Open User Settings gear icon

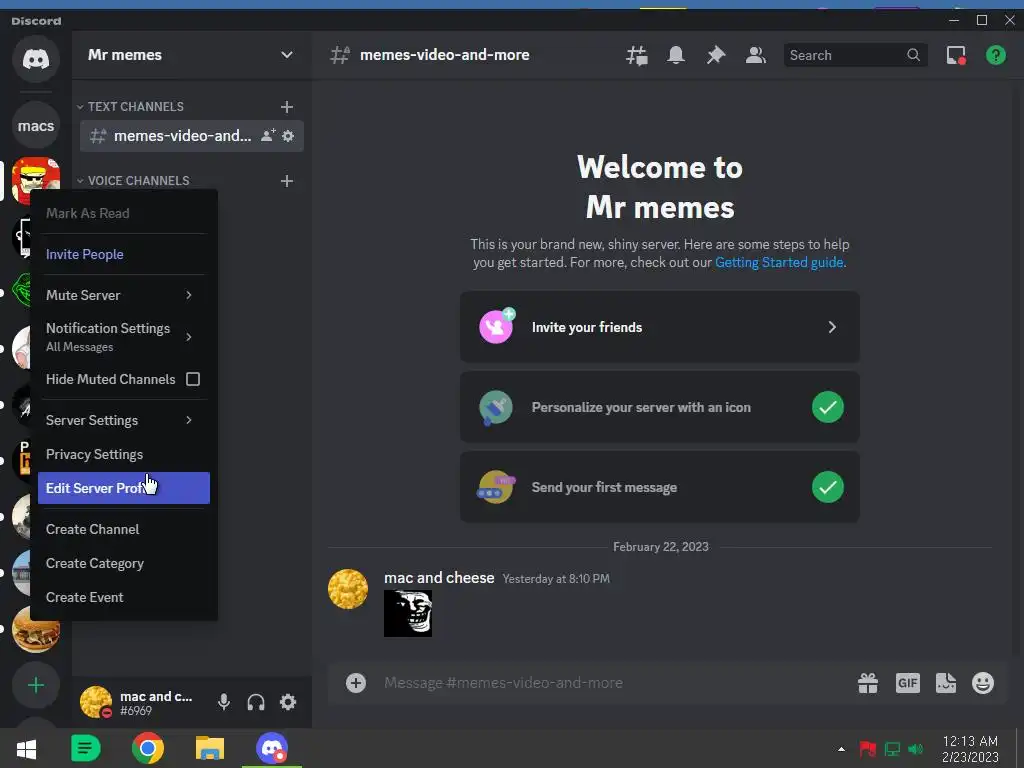pos(288,702)
